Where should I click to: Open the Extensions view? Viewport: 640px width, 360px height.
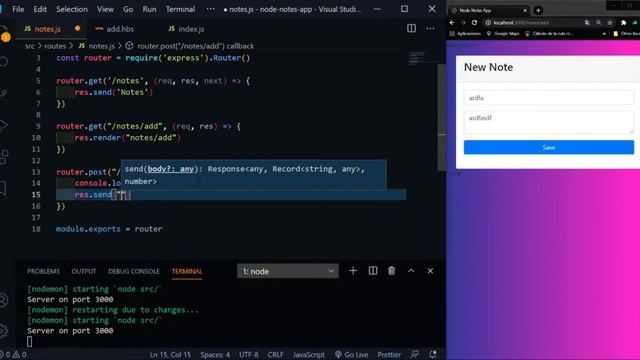point(4,156)
